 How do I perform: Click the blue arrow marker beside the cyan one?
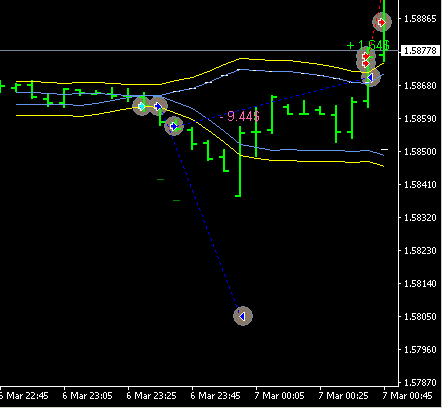tap(158, 106)
